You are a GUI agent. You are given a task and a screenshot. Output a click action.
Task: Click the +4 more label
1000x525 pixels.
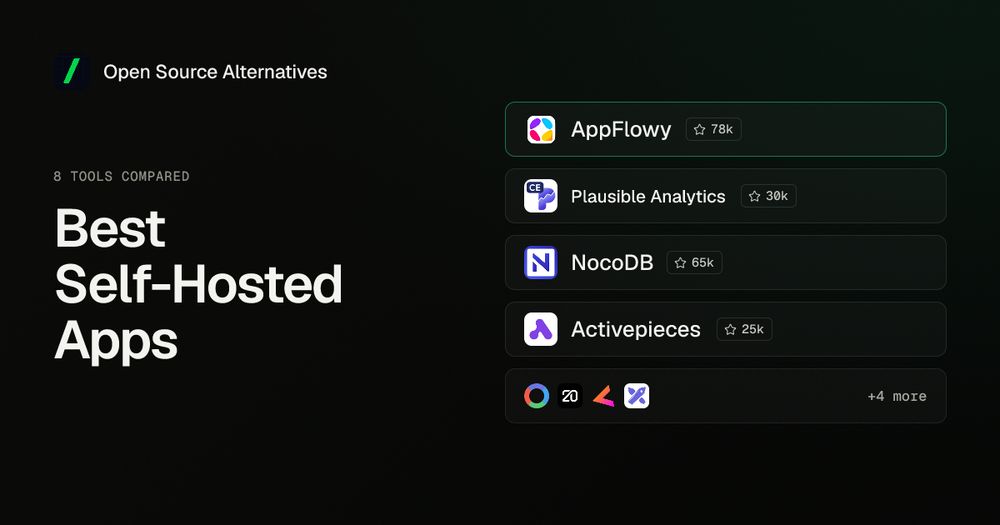click(x=897, y=396)
